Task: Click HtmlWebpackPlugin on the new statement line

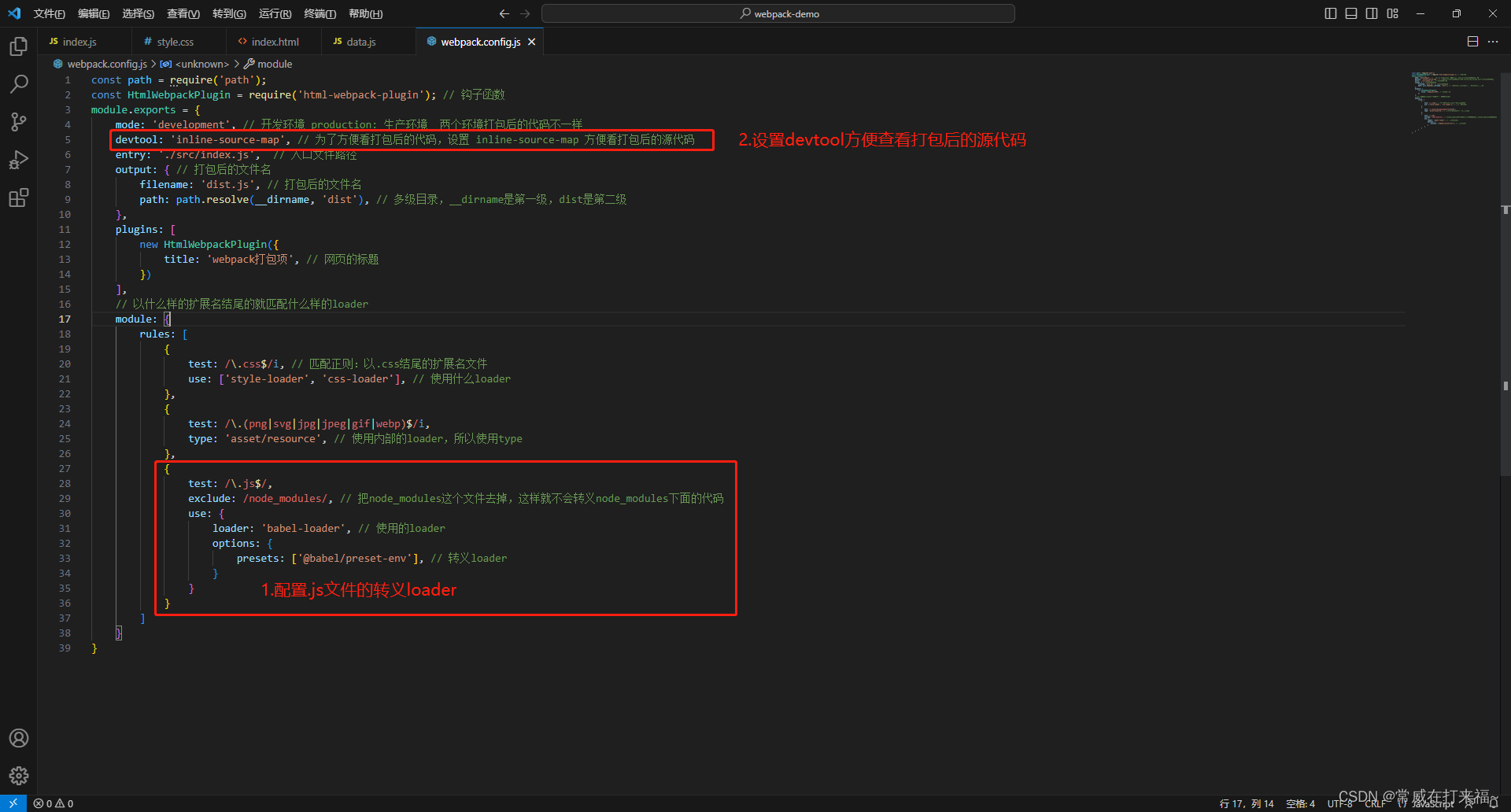Action: [216, 244]
